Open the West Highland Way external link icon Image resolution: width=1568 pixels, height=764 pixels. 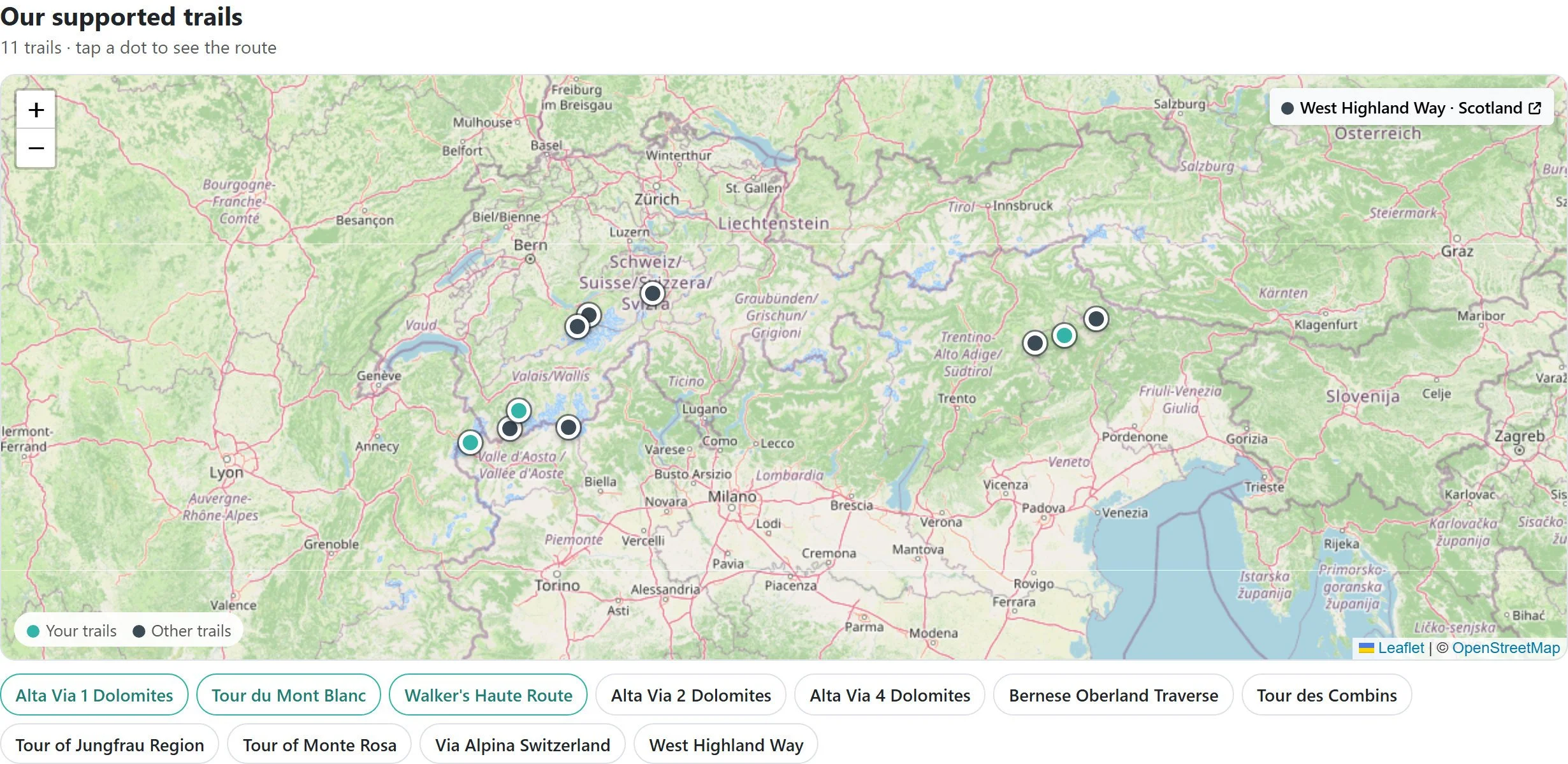click(1535, 108)
